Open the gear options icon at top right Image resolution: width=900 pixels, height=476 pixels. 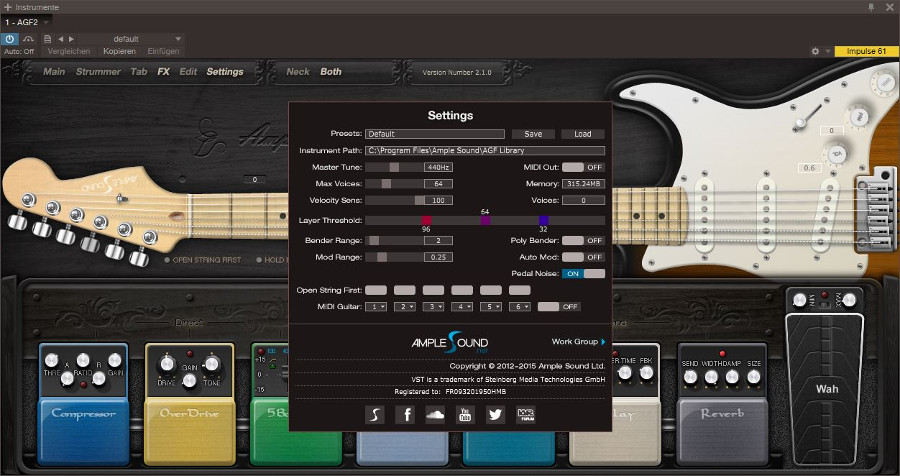815,51
